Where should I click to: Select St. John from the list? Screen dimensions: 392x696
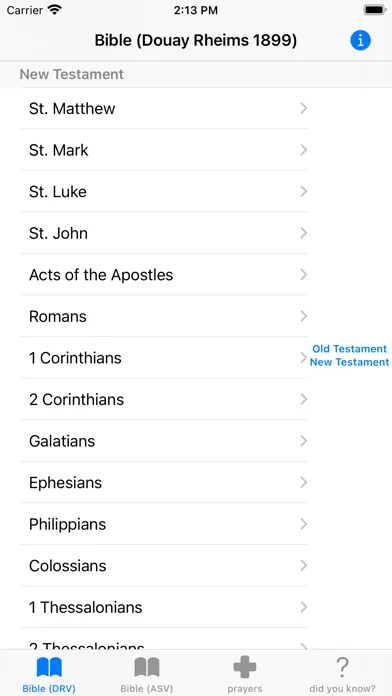coord(164,233)
